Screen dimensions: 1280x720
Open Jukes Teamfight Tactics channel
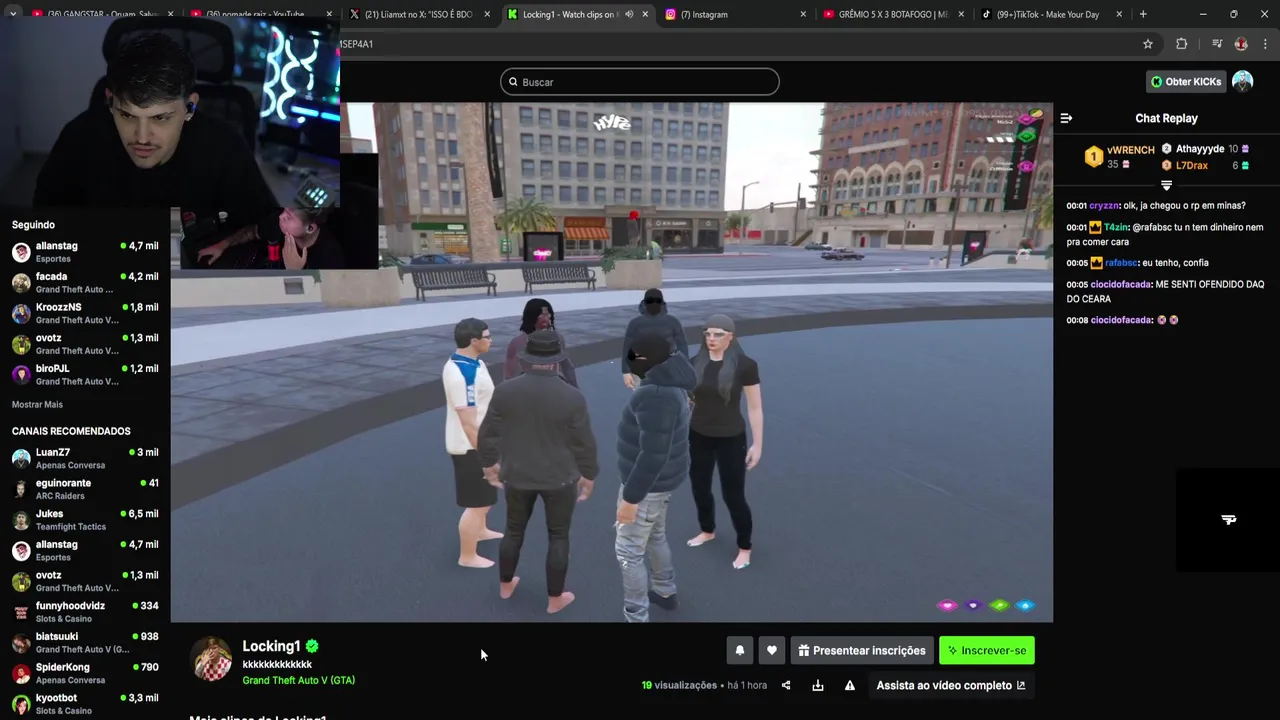click(x=85, y=520)
